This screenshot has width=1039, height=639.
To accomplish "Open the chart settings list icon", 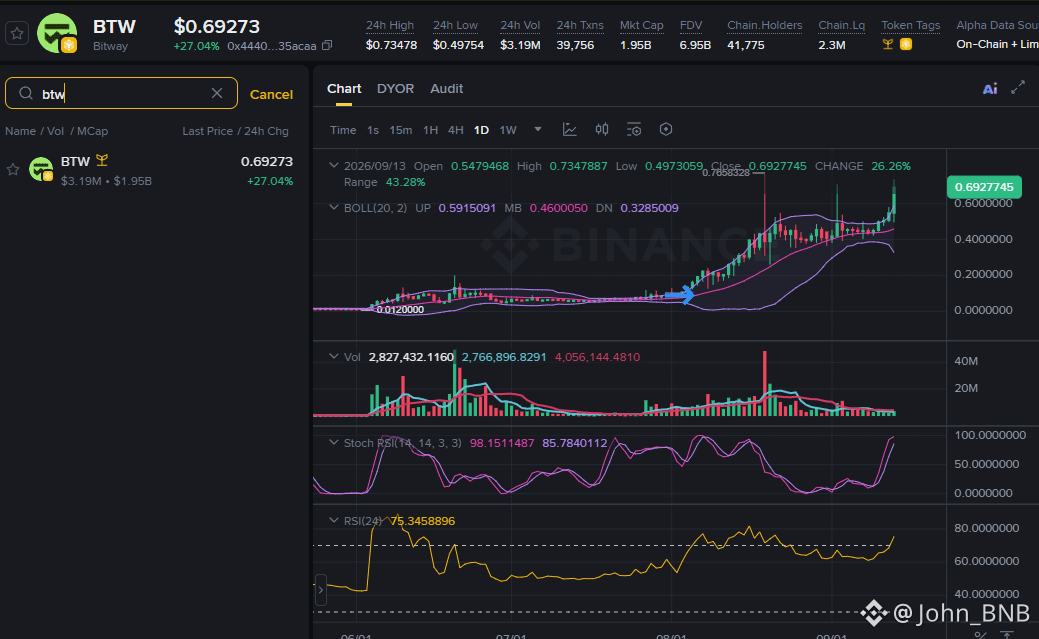I will click(633, 129).
